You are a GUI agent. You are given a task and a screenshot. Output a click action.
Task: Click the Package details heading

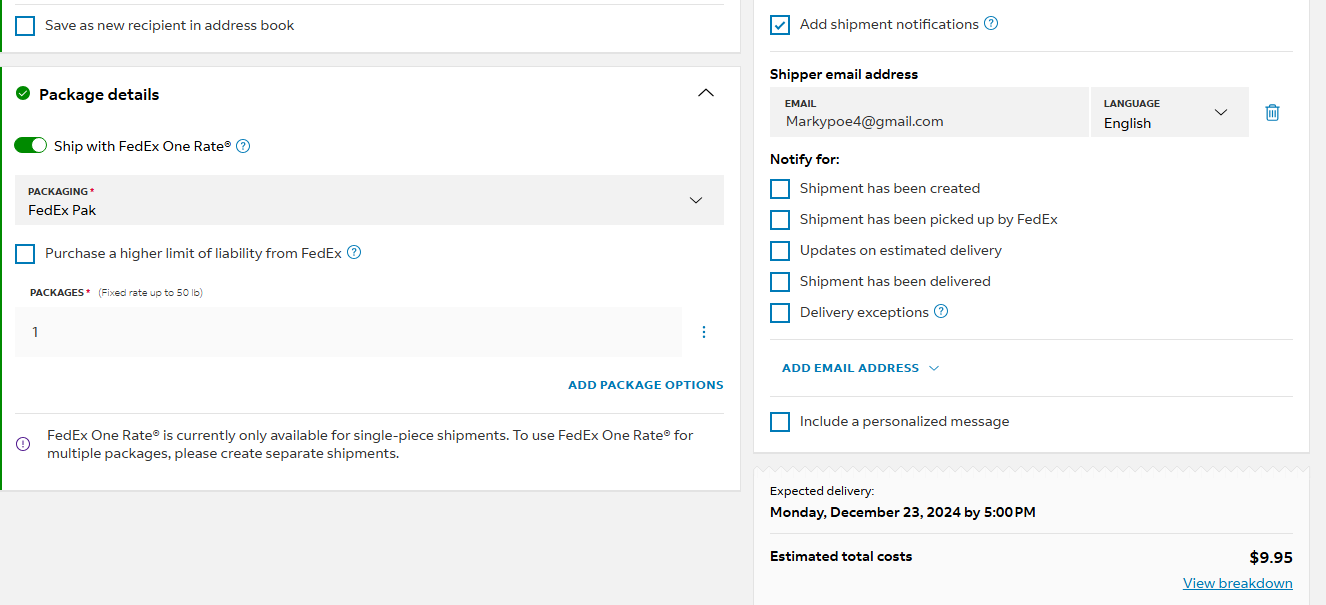99,94
